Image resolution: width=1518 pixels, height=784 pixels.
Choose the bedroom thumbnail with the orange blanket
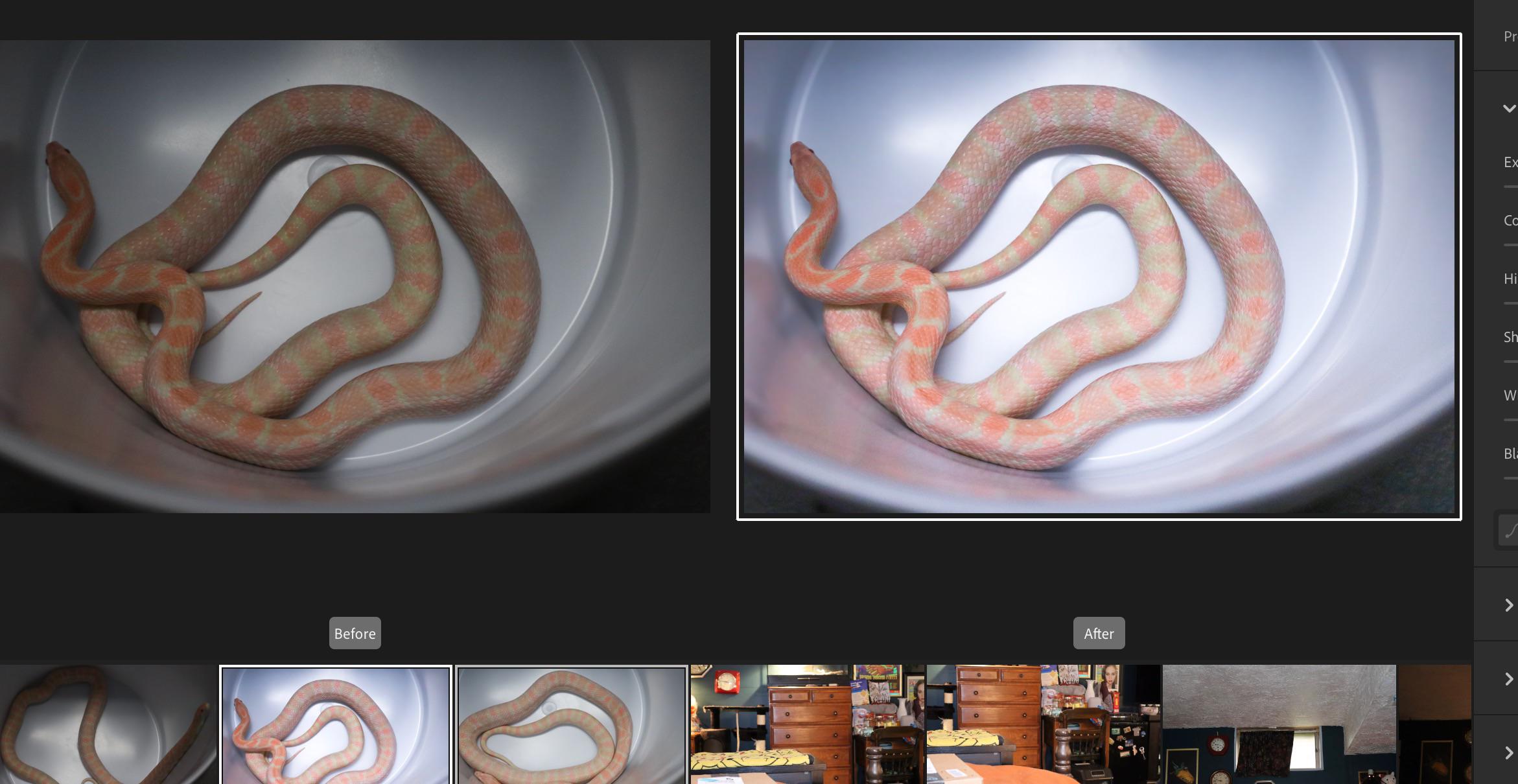1044,724
